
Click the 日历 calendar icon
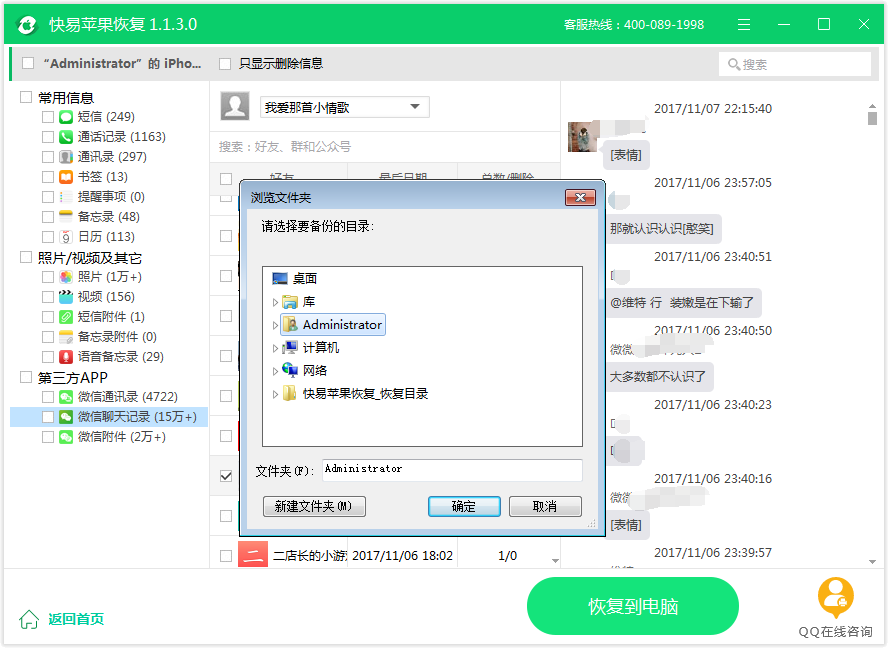click(66, 237)
